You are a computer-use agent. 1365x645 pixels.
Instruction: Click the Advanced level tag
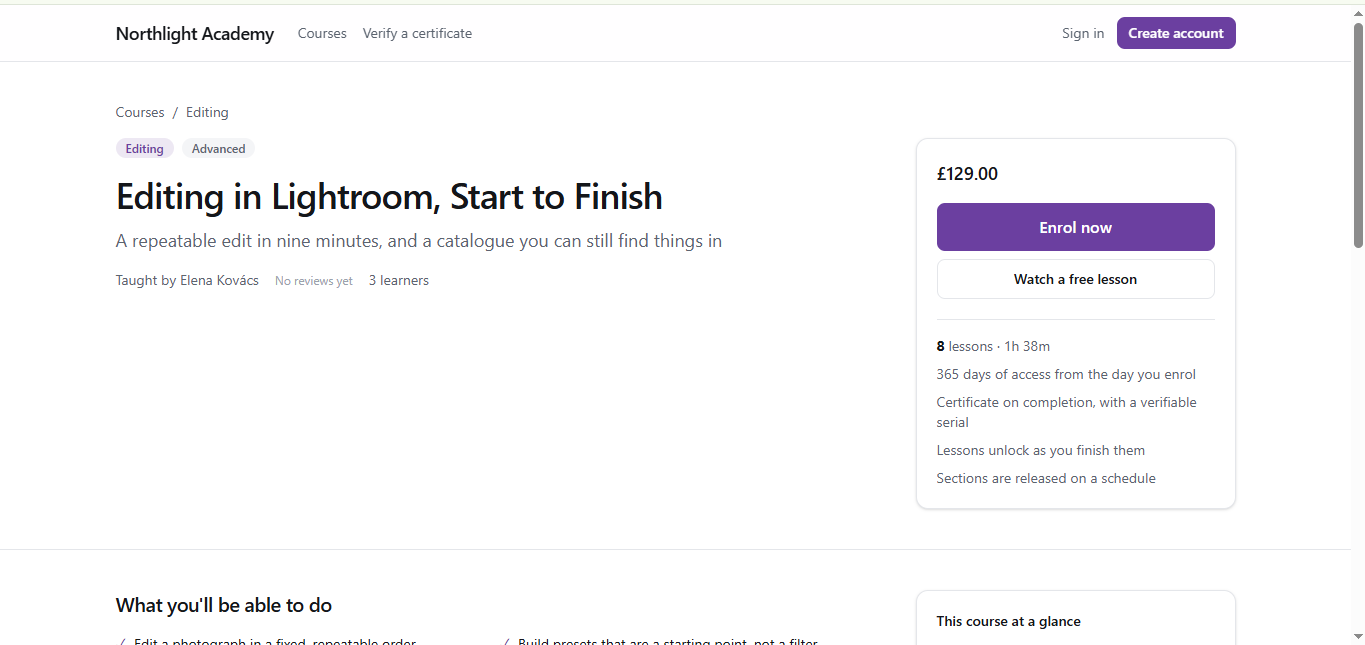click(x=218, y=149)
